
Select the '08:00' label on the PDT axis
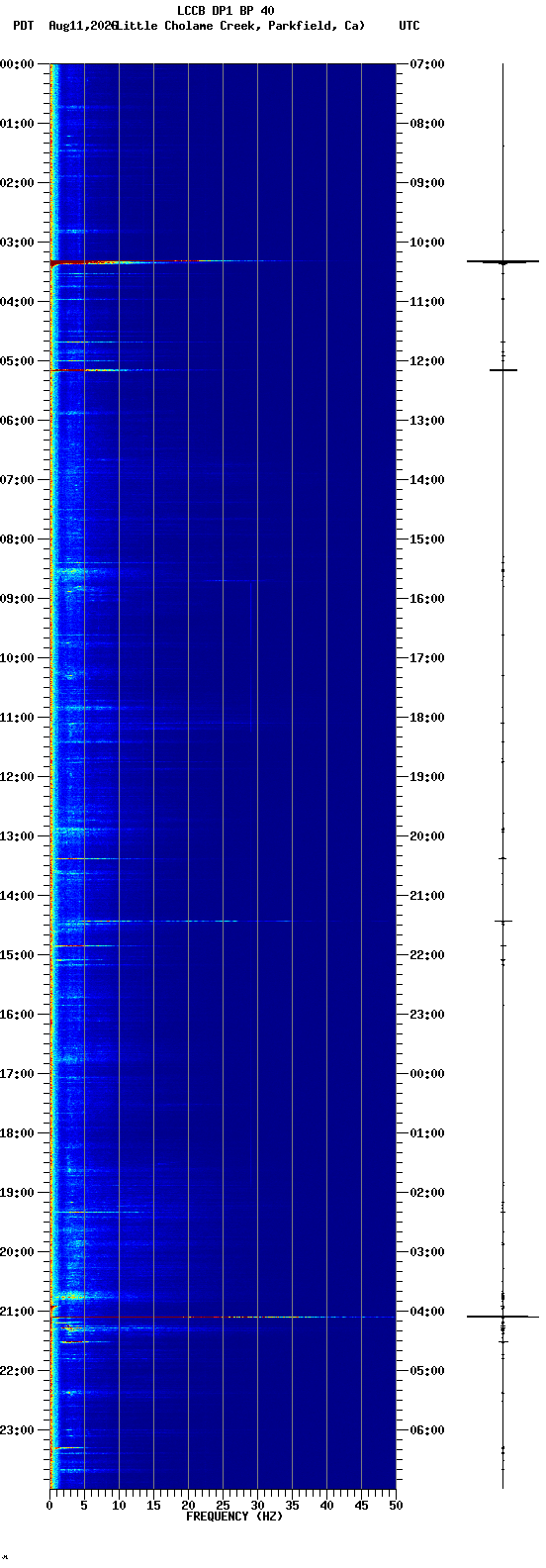(x=17, y=539)
